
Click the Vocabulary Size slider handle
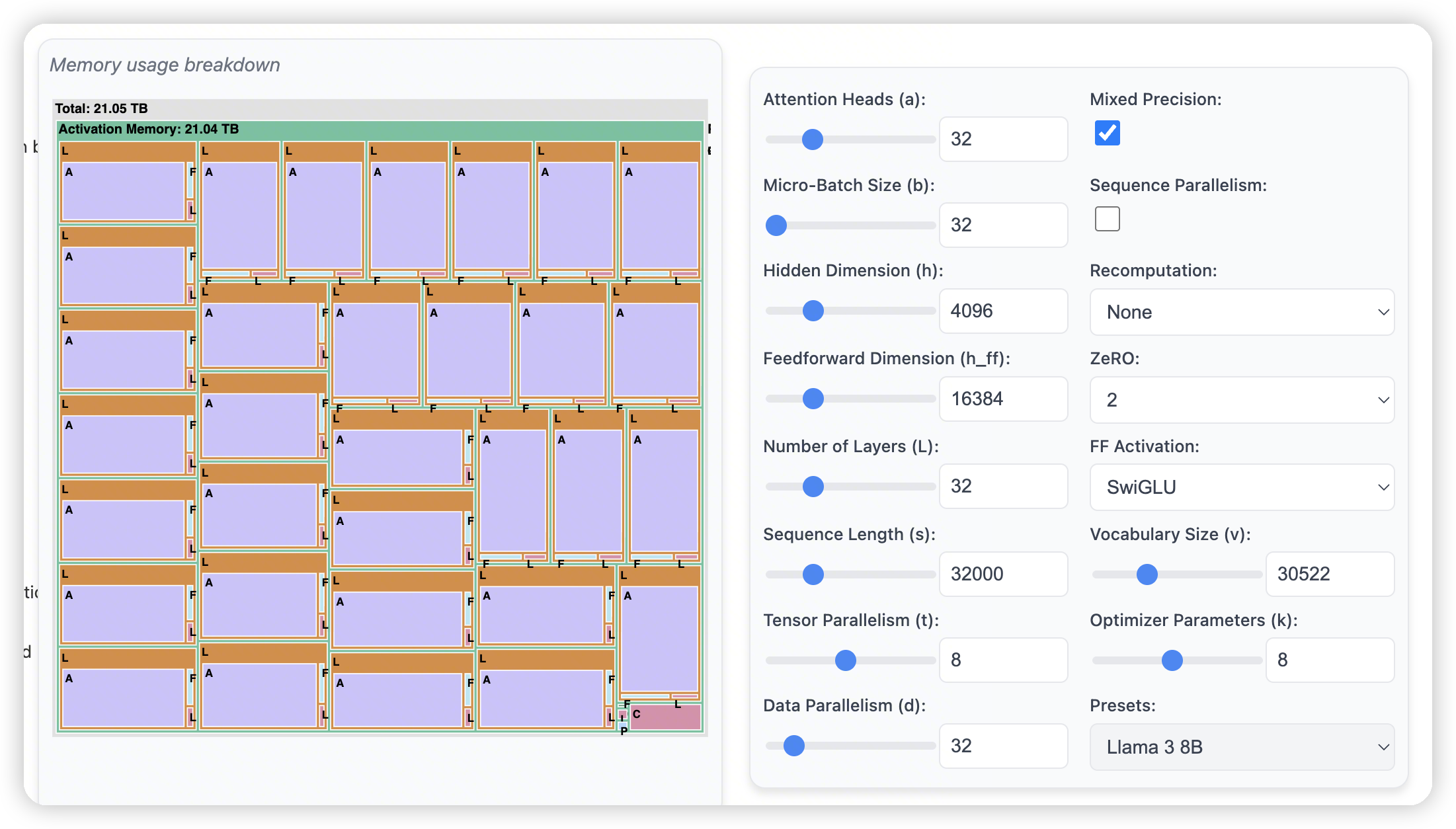(1147, 574)
